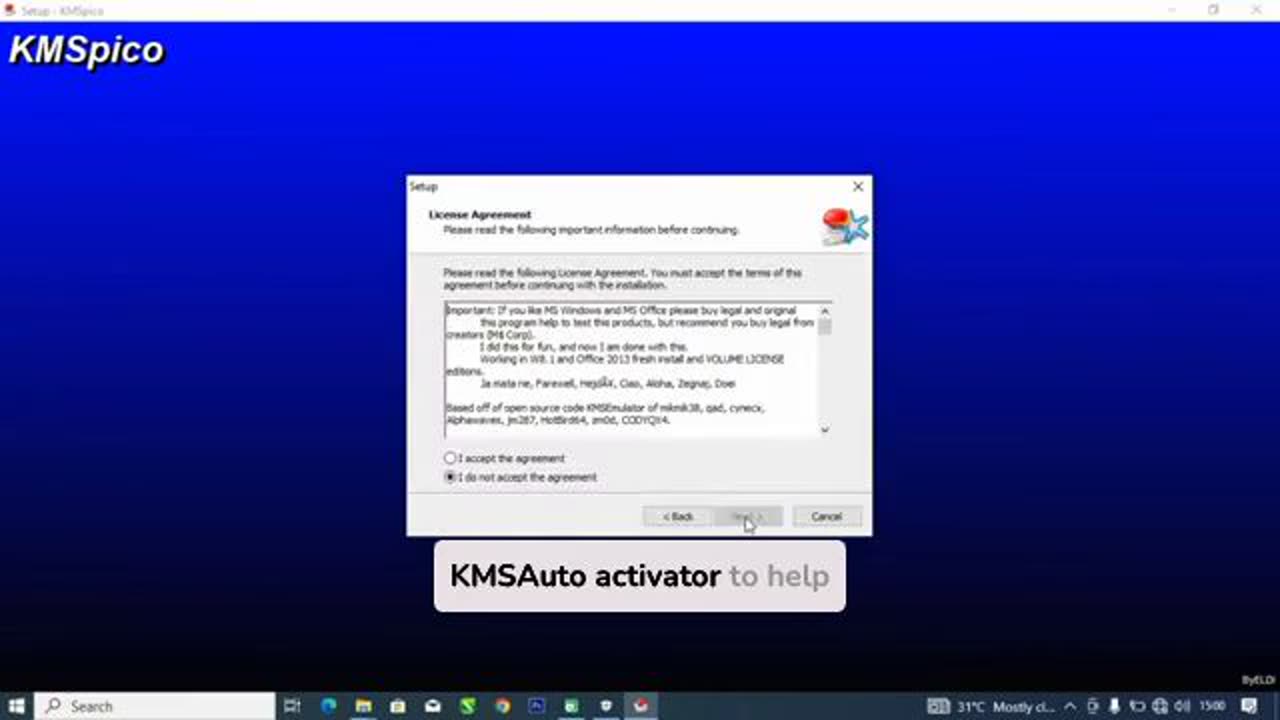The height and width of the screenshot is (720, 1280).
Task: Focus the taskbar Search box
Action: click(155, 706)
